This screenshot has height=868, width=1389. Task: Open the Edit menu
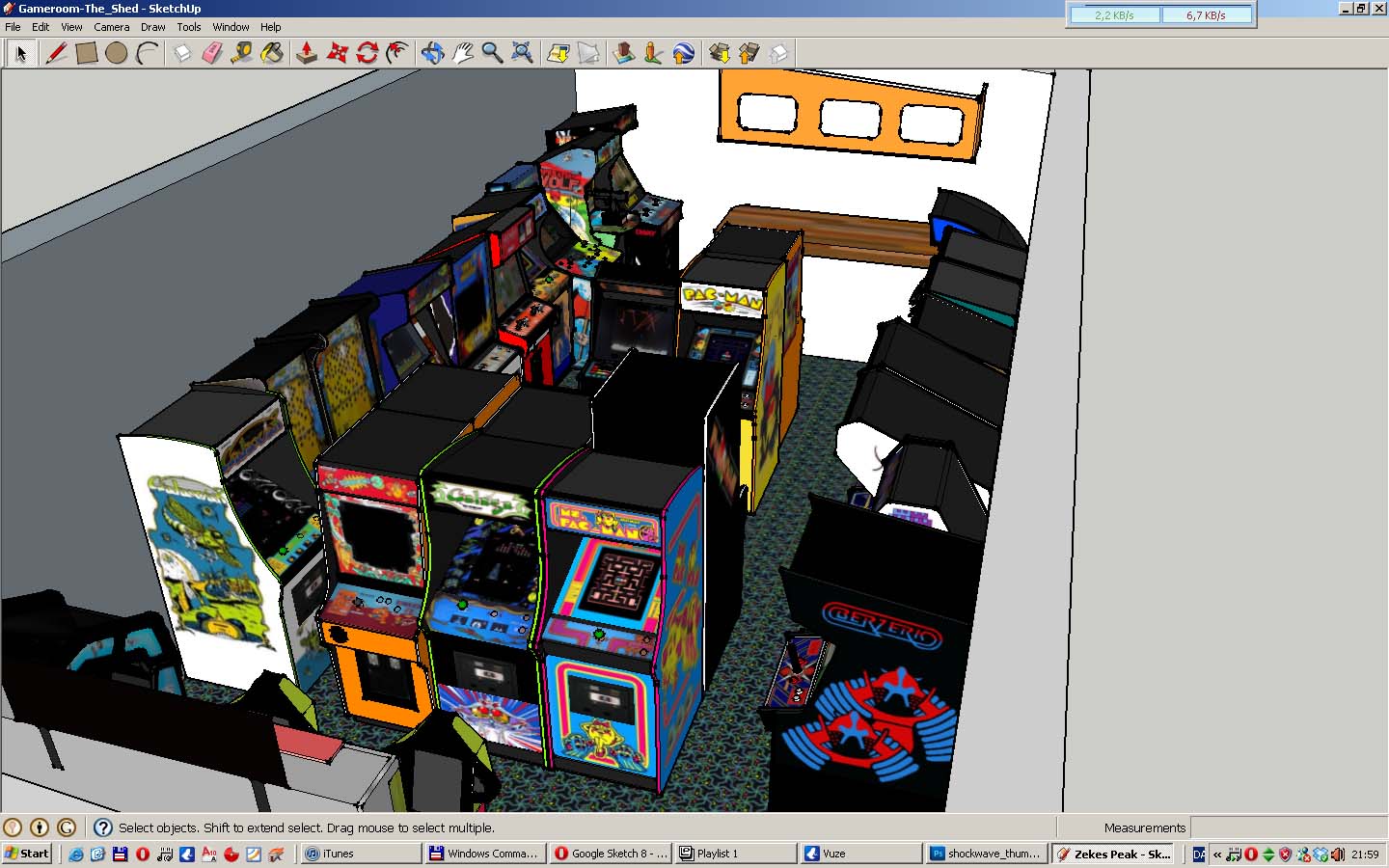(x=41, y=27)
